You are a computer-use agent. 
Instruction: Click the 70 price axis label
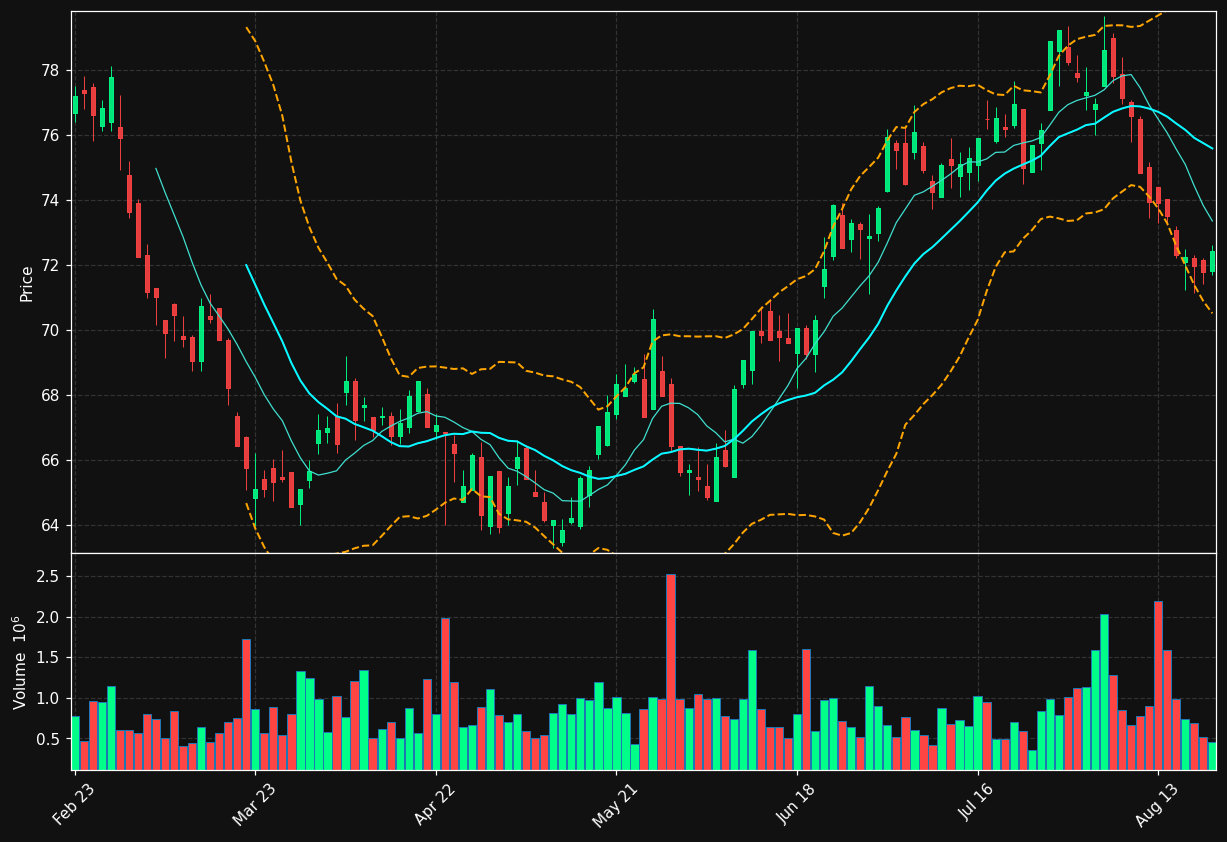click(x=50, y=331)
